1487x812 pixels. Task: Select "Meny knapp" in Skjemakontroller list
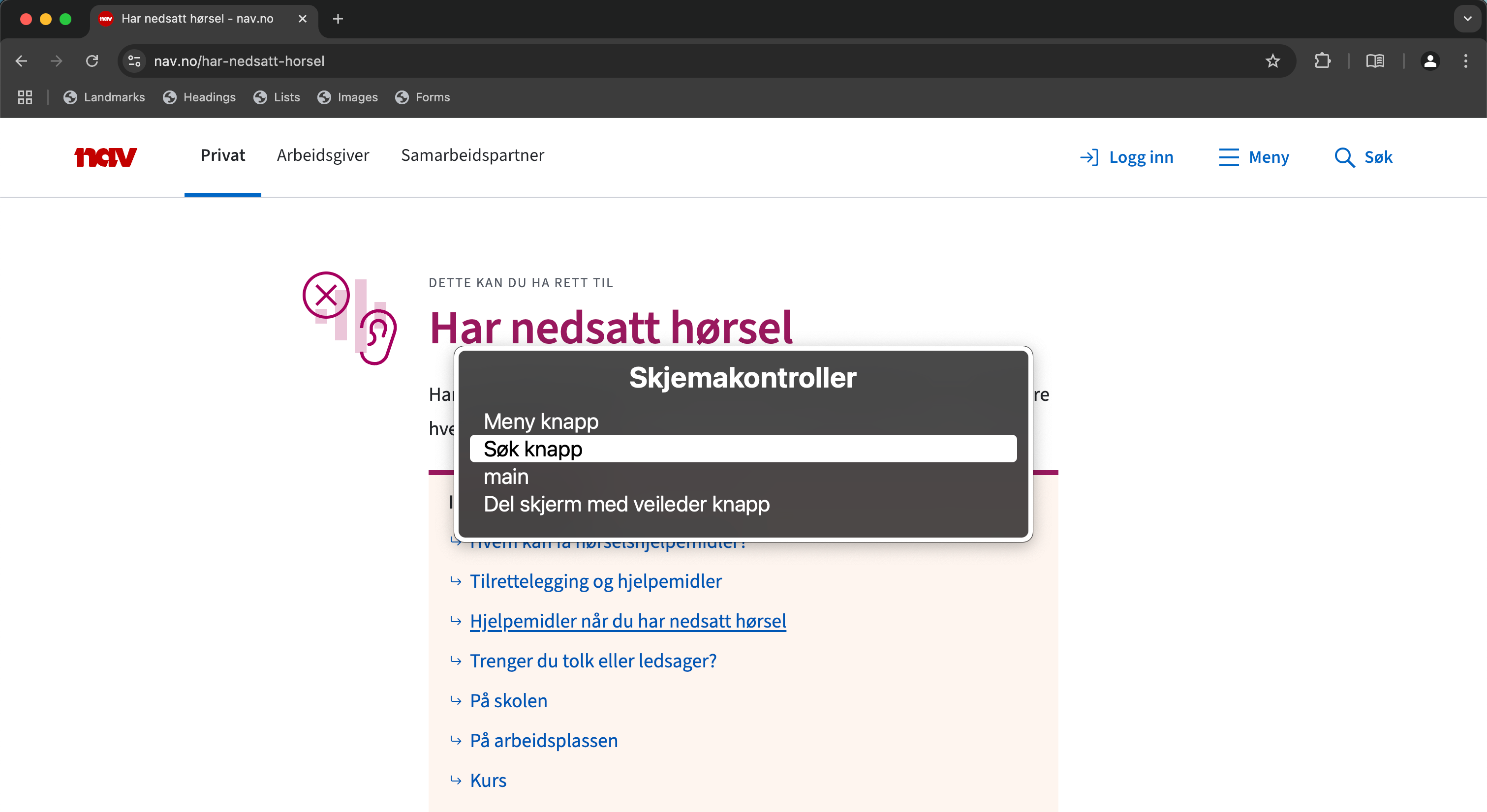pyautogui.click(x=541, y=421)
